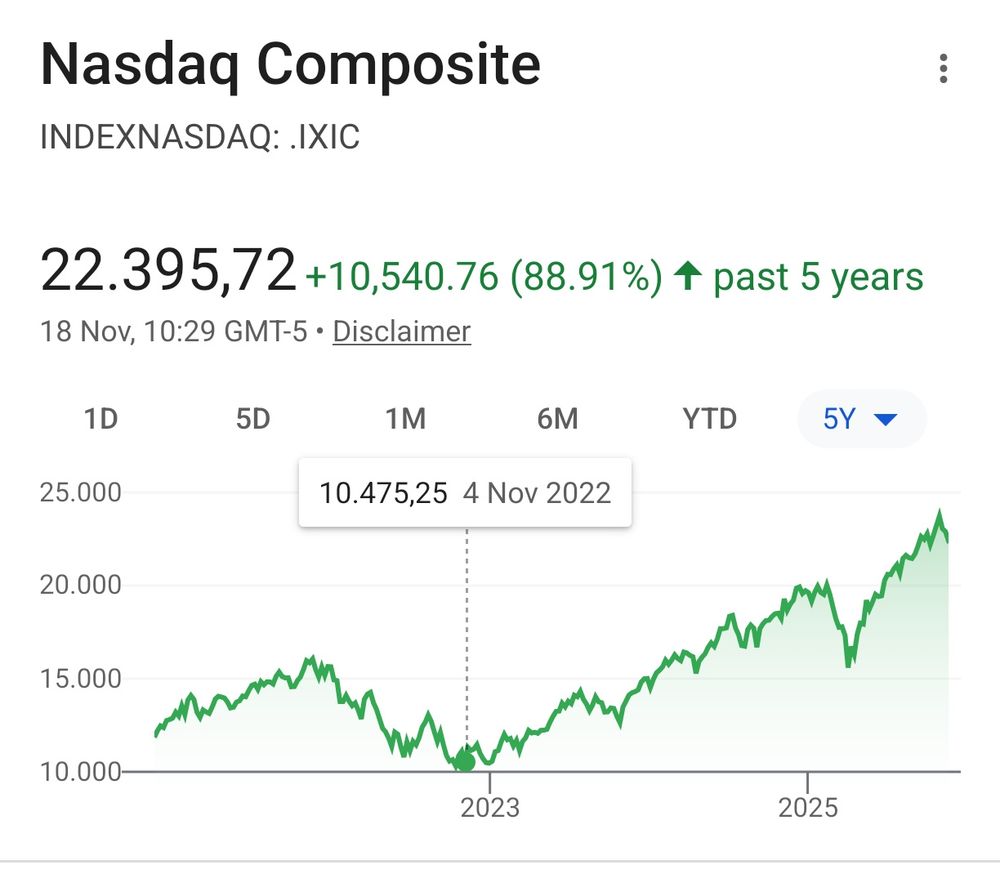Click the green data point marker on chart
Screen dimensions: 1000x877
coord(464,761)
